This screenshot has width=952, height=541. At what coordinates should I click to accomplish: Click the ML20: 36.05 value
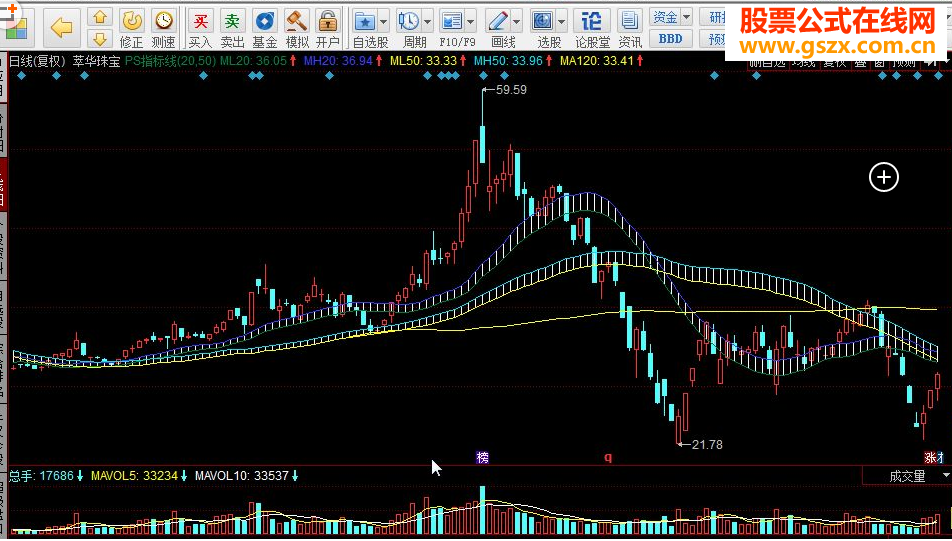pyautogui.click(x=253, y=61)
